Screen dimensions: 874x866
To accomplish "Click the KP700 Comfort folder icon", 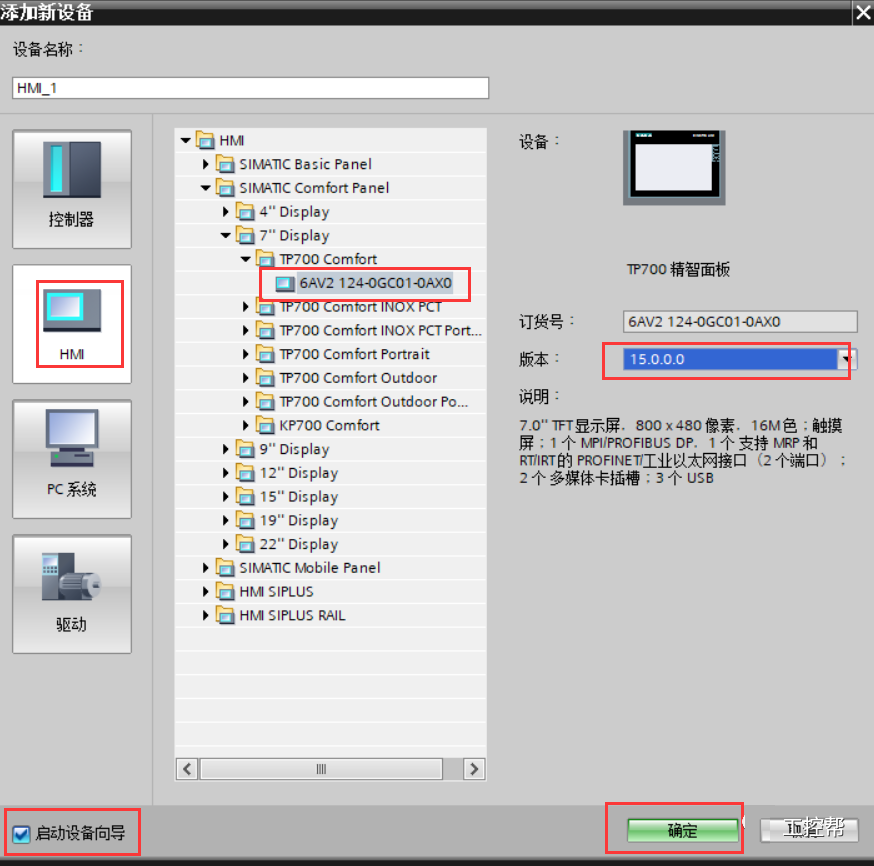I will [265, 426].
